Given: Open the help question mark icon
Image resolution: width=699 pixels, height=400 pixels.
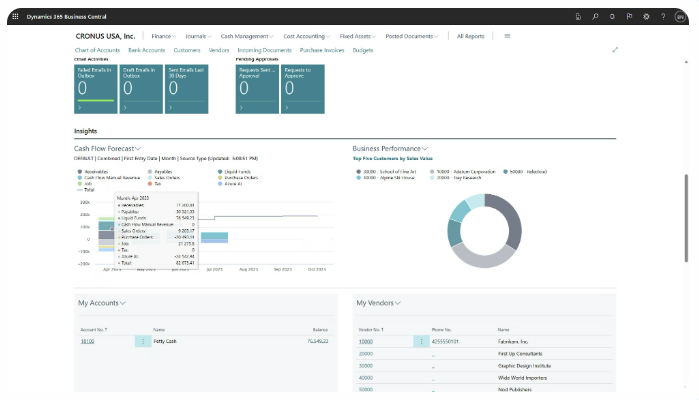Looking at the screenshot, I should 663,16.
